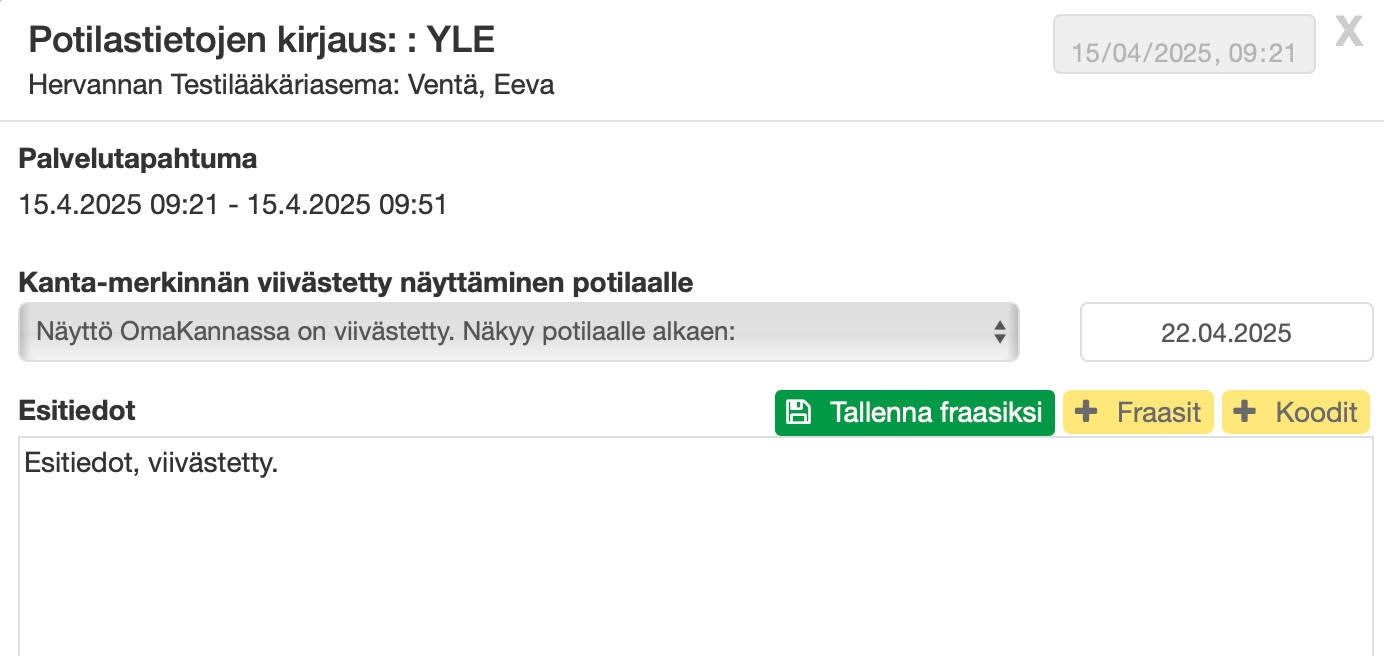Click the Palvelutapahtuma heading
Viewport: 1384px width, 656px height.
138,158
